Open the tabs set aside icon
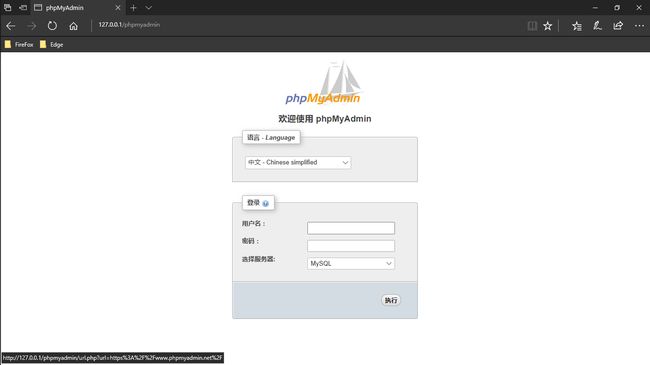Image resolution: width=650 pixels, height=365 pixels. click(x=7, y=7)
